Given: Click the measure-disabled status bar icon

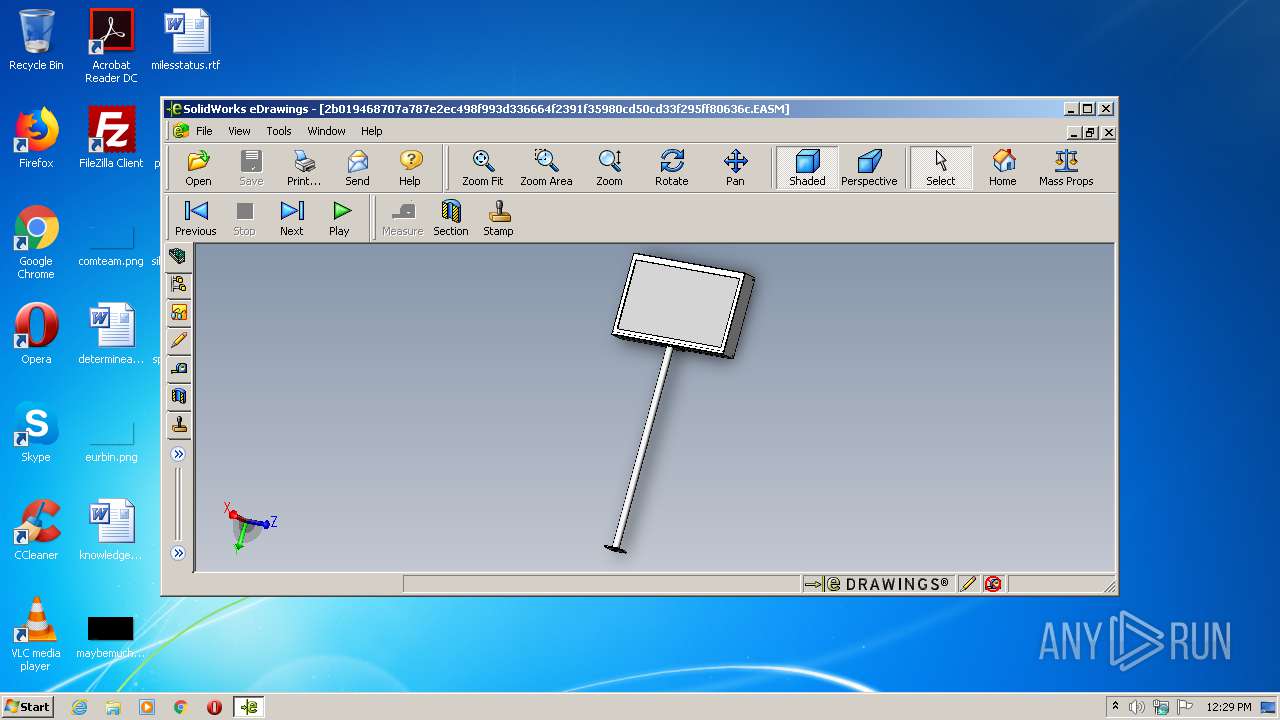Looking at the screenshot, I should [993, 584].
